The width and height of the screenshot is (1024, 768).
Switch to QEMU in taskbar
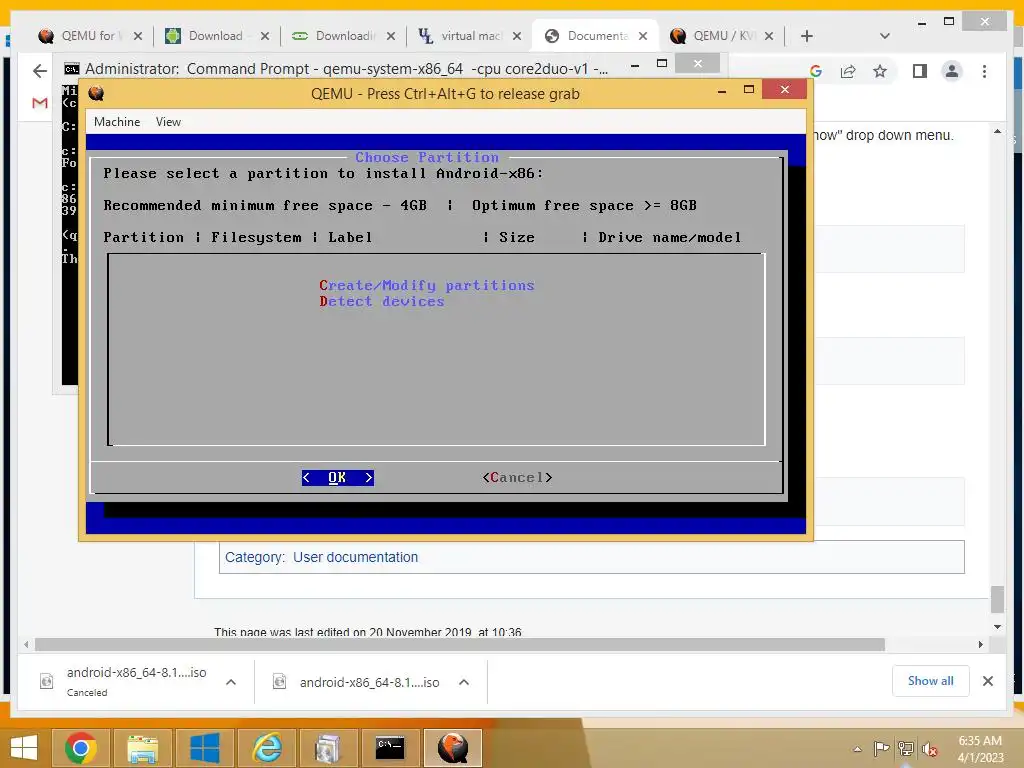pos(453,748)
